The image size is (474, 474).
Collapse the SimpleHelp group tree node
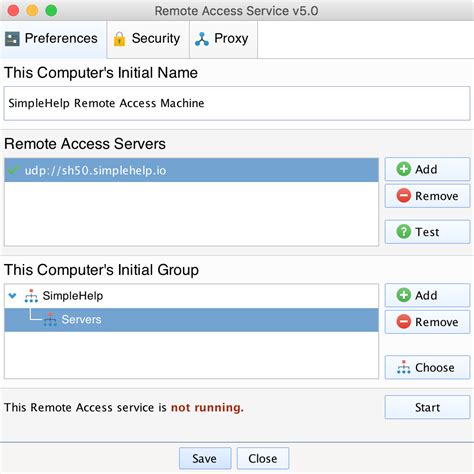[13, 296]
